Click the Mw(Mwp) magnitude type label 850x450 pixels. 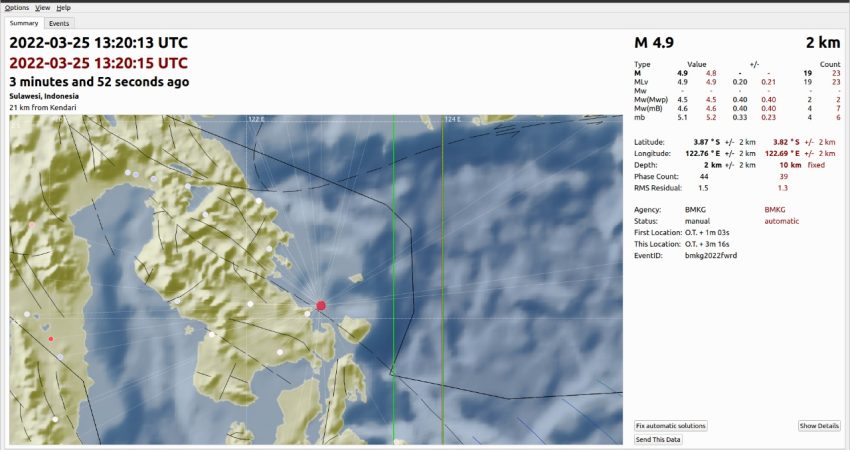pyautogui.click(x=651, y=100)
